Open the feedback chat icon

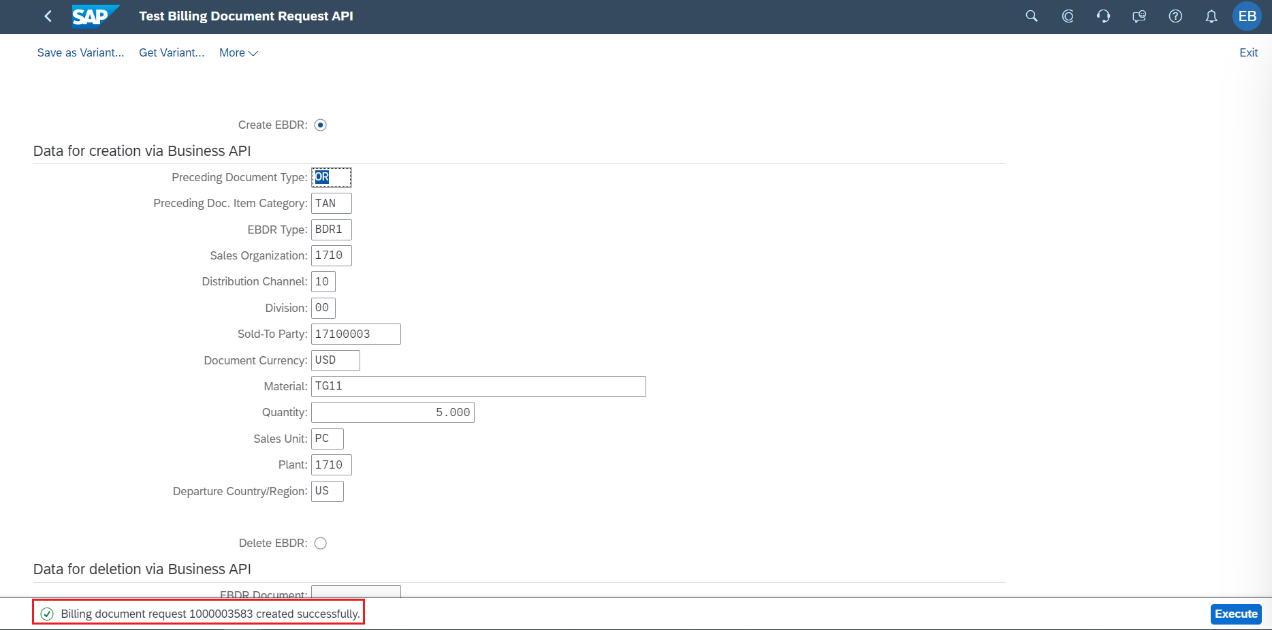1139,17
